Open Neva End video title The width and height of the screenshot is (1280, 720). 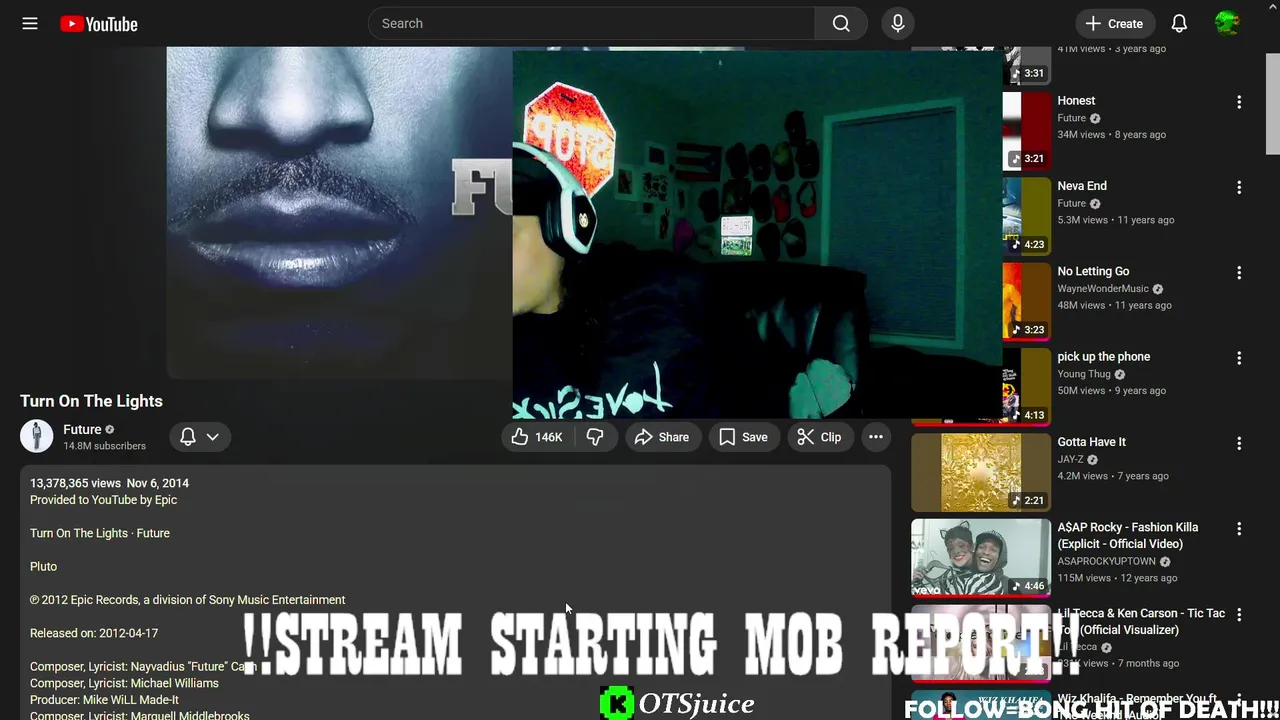tap(1082, 186)
